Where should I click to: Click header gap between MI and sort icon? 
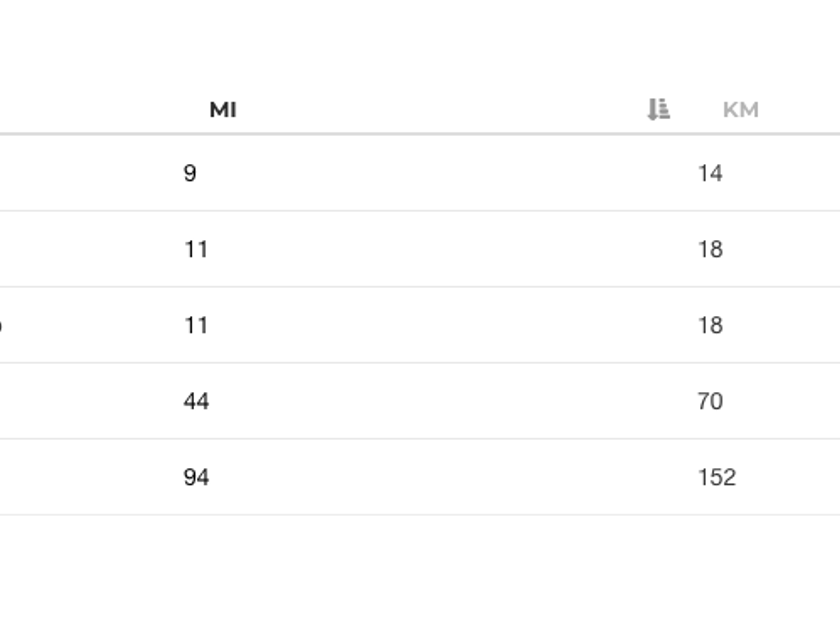point(440,110)
